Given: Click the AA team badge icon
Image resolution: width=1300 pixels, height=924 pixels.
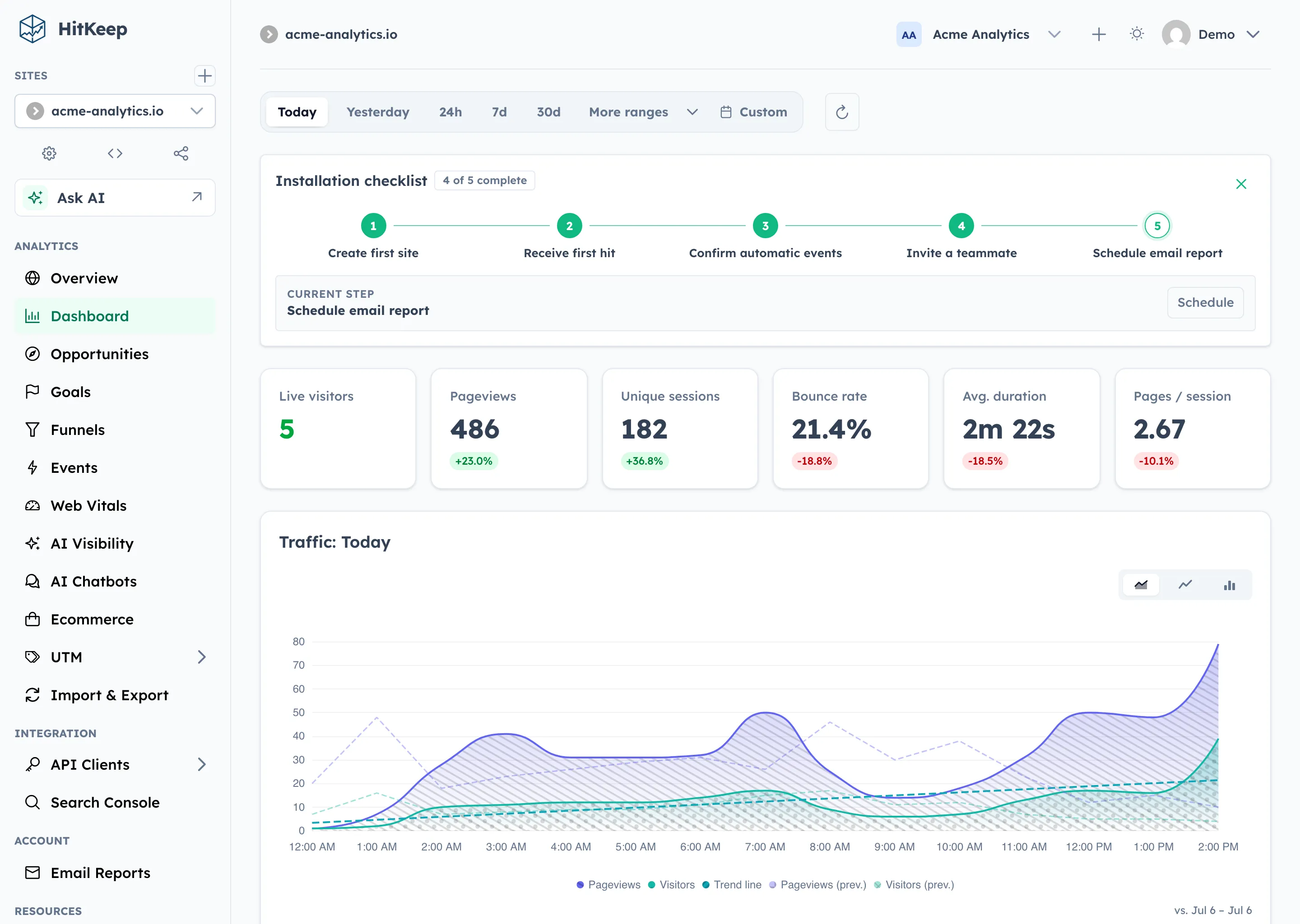Looking at the screenshot, I should [908, 35].
